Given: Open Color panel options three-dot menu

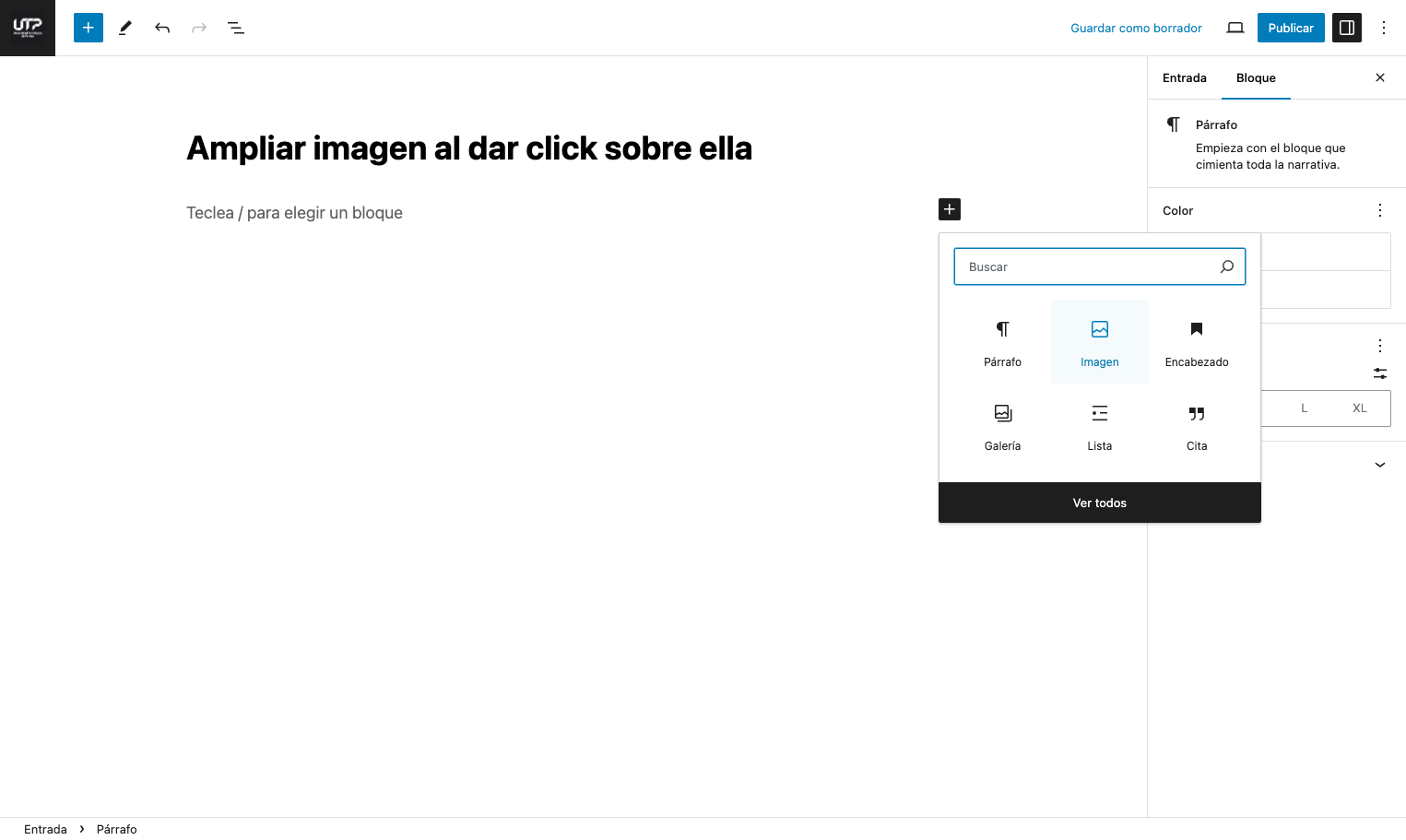Looking at the screenshot, I should (x=1380, y=210).
